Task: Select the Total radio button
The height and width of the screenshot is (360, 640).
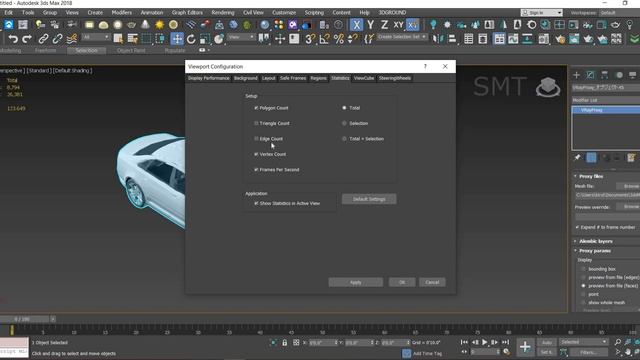Action: click(344, 108)
